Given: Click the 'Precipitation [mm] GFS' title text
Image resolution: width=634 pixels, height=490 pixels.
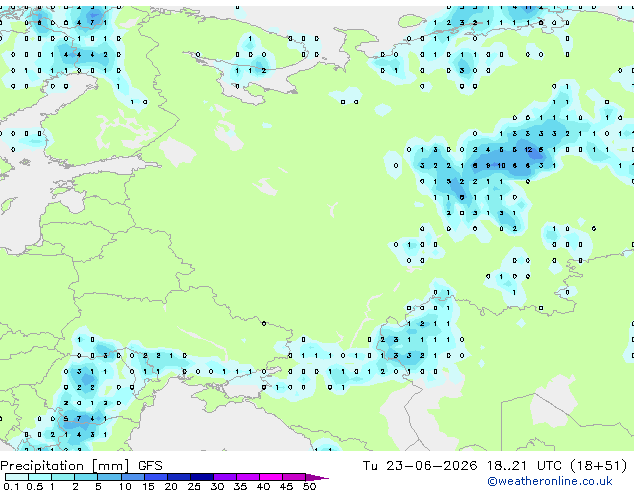Looking at the screenshot, I should tap(81, 466).
